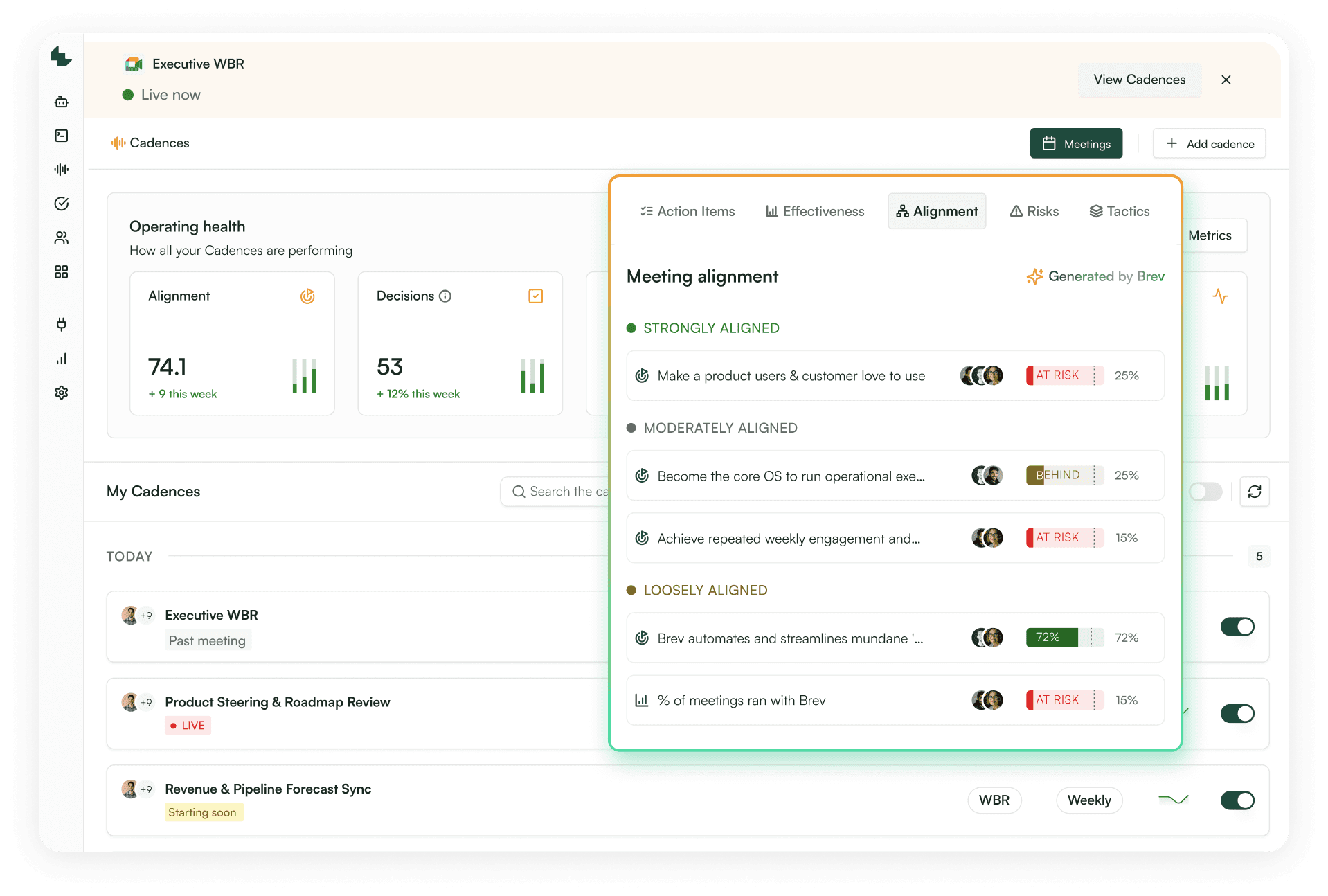The image size is (1328, 896).
Task: Open the Decisions 53 health card
Action: click(x=460, y=343)
